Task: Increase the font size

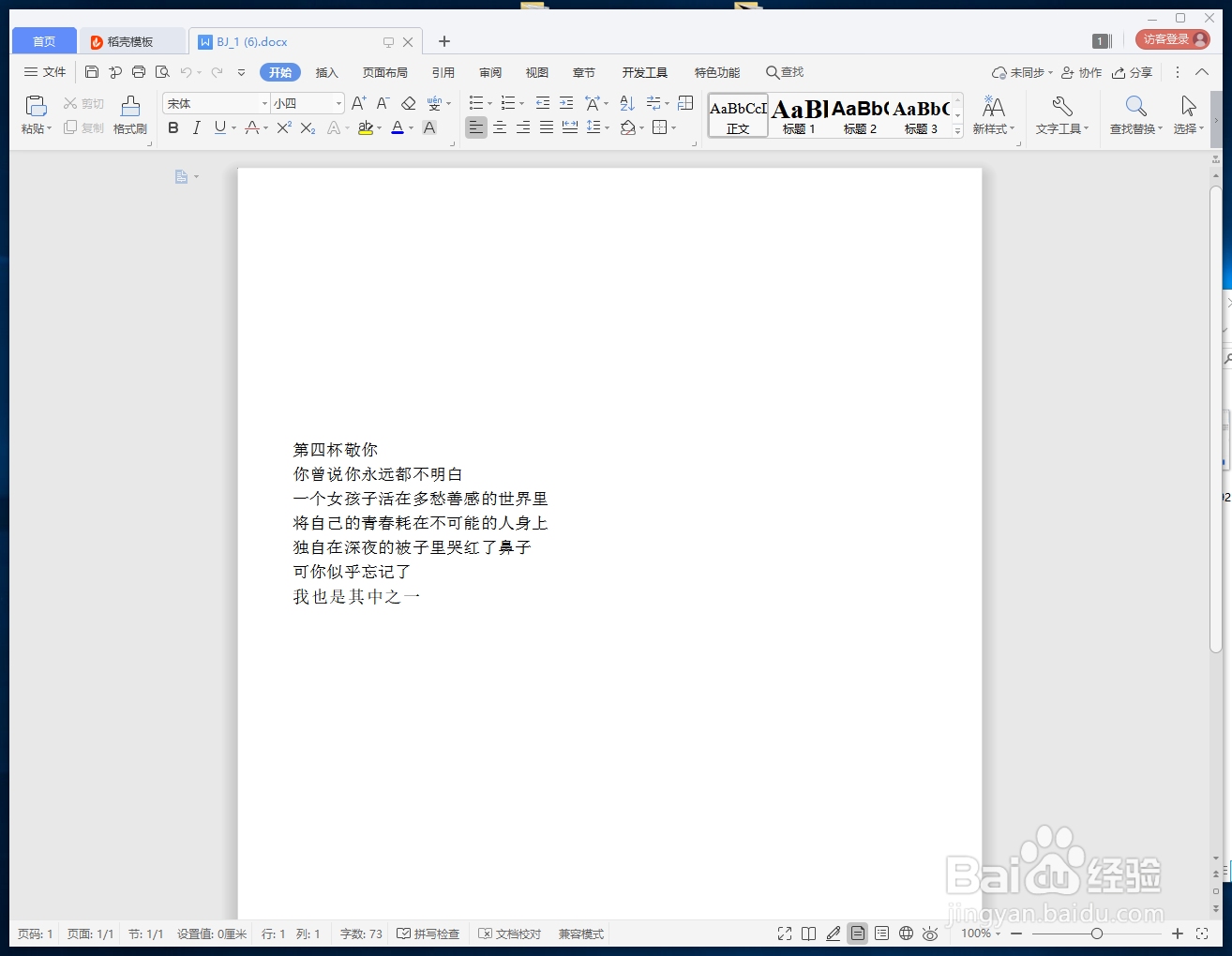Action: [x=357, y=103]
